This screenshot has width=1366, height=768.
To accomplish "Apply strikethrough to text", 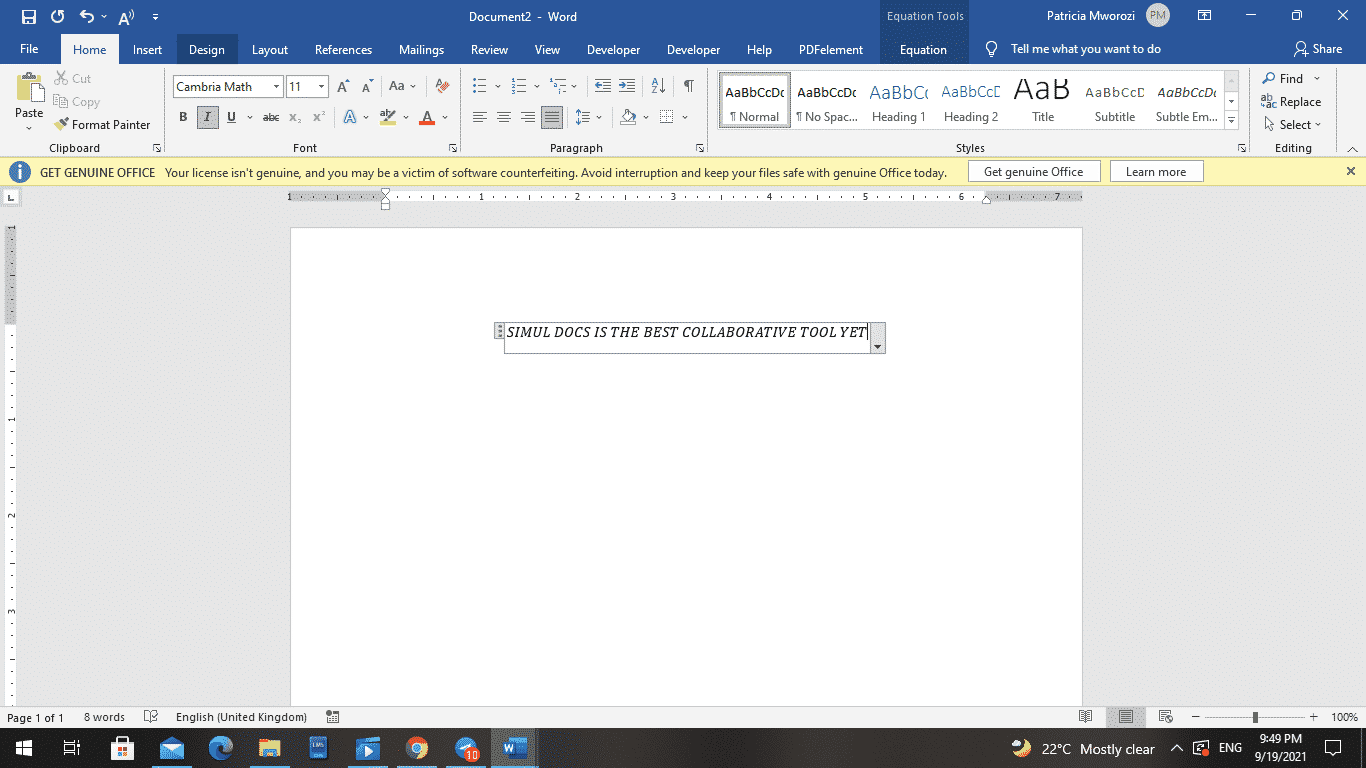I will [270, 117].
